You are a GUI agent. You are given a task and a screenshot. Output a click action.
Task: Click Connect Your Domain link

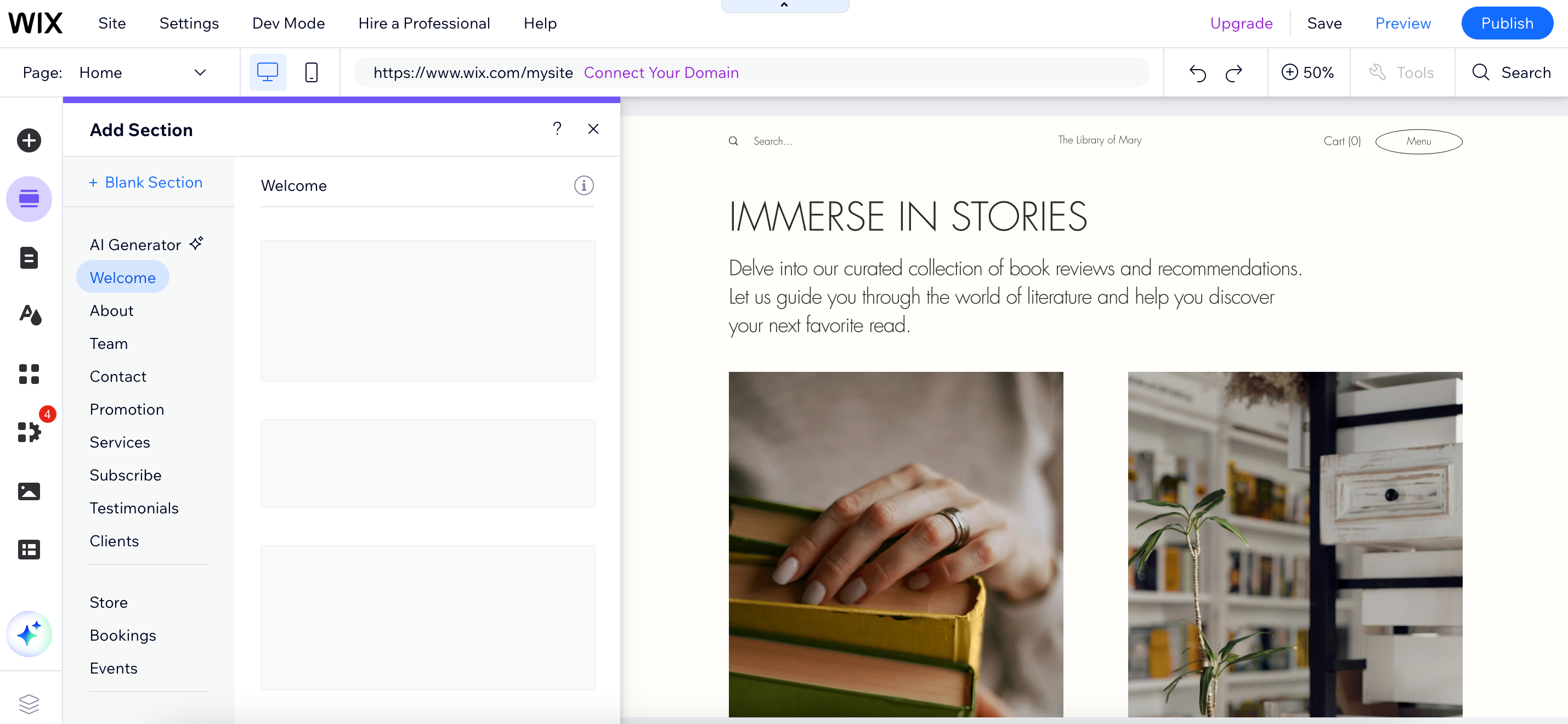point(661,72)
